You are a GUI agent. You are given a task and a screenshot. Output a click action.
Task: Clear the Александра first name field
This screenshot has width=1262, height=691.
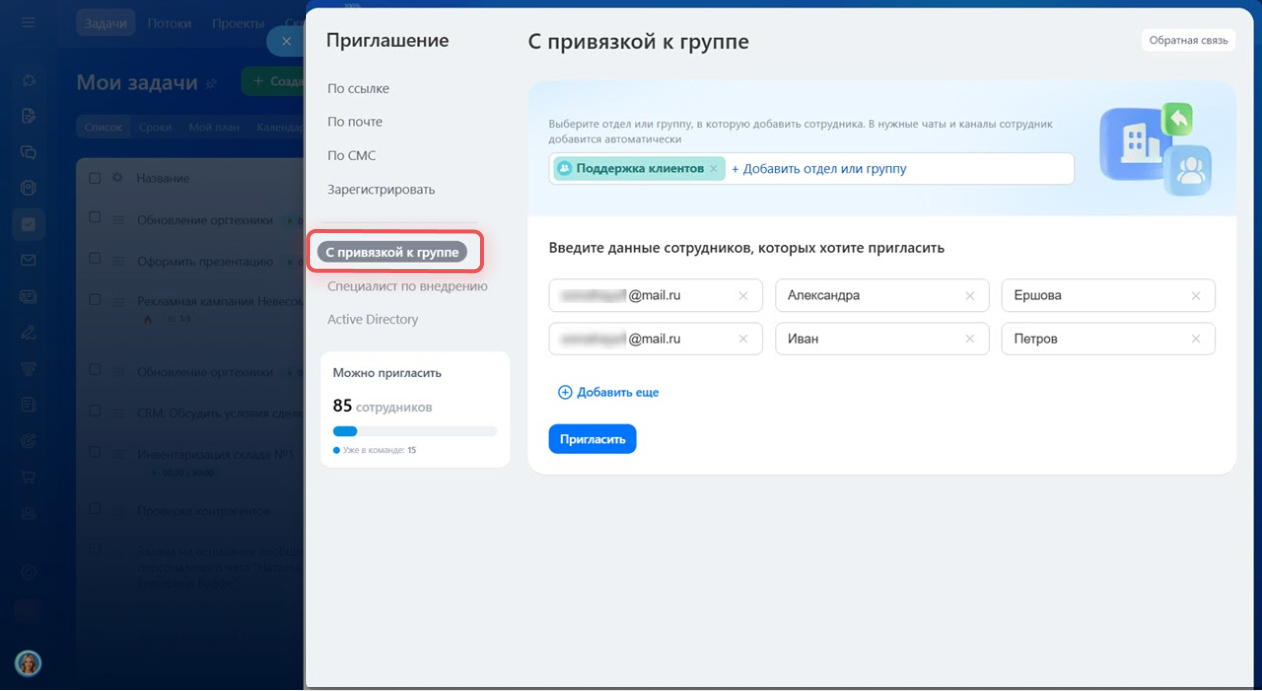(x=969, y=296)
